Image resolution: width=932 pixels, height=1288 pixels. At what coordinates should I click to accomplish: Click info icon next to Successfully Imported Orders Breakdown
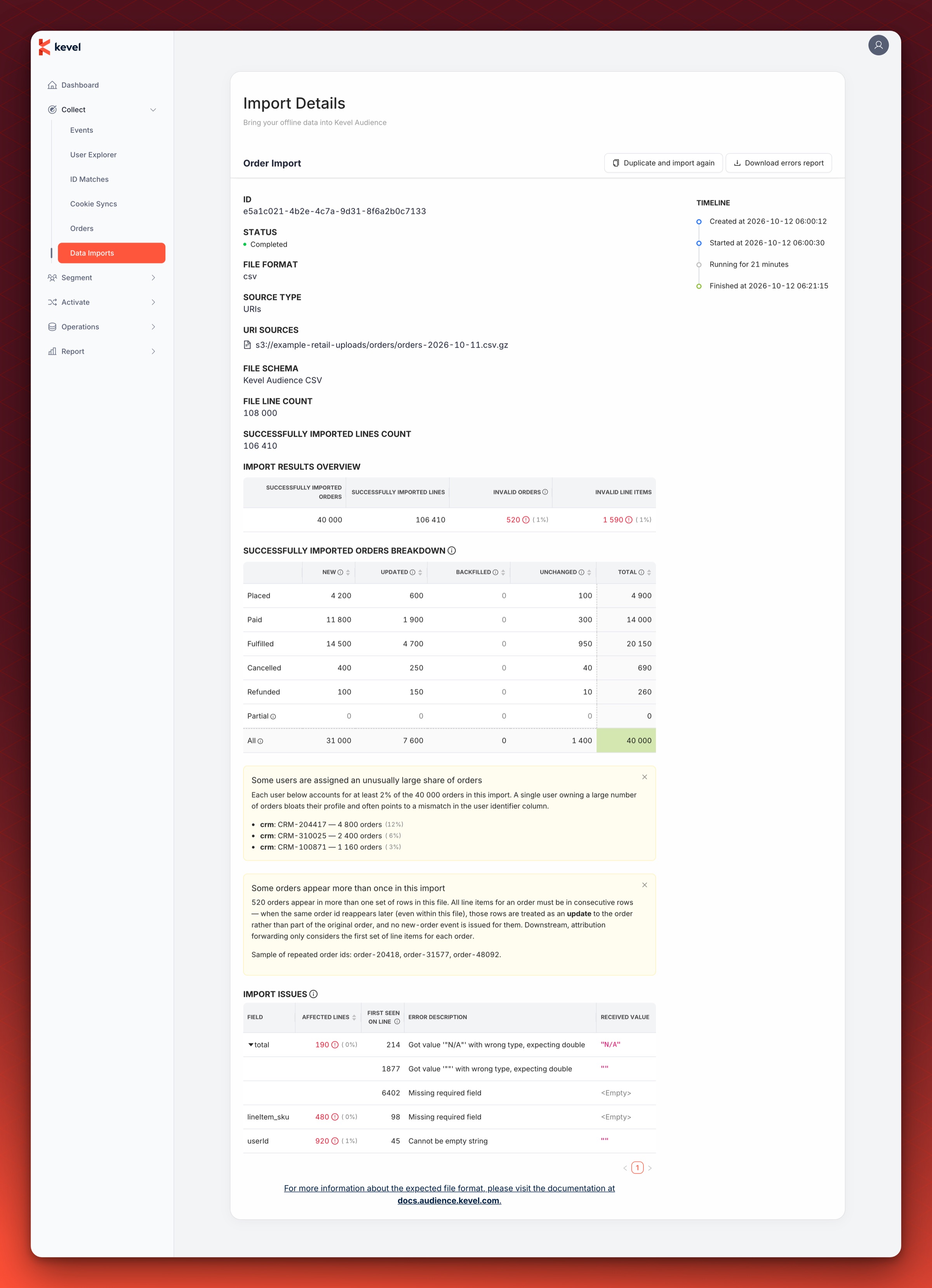[452, 551]
